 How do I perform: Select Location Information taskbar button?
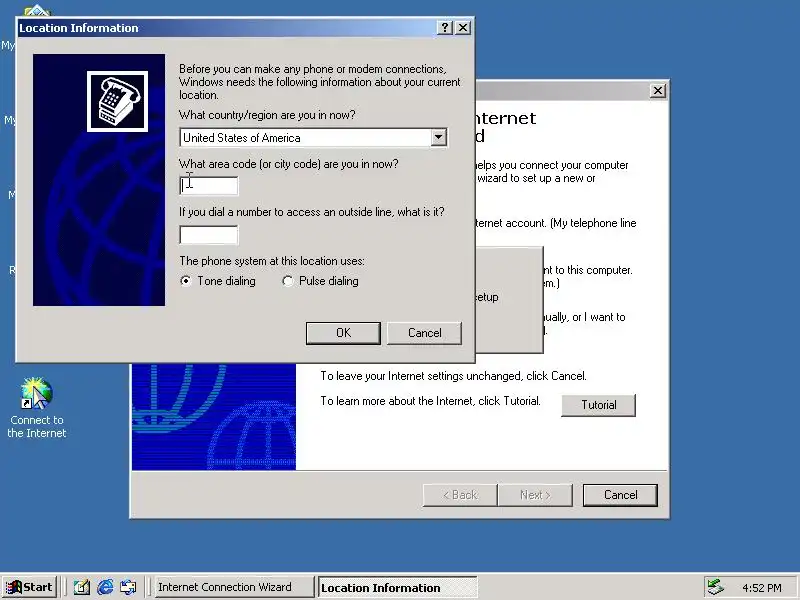click(397, 587)
